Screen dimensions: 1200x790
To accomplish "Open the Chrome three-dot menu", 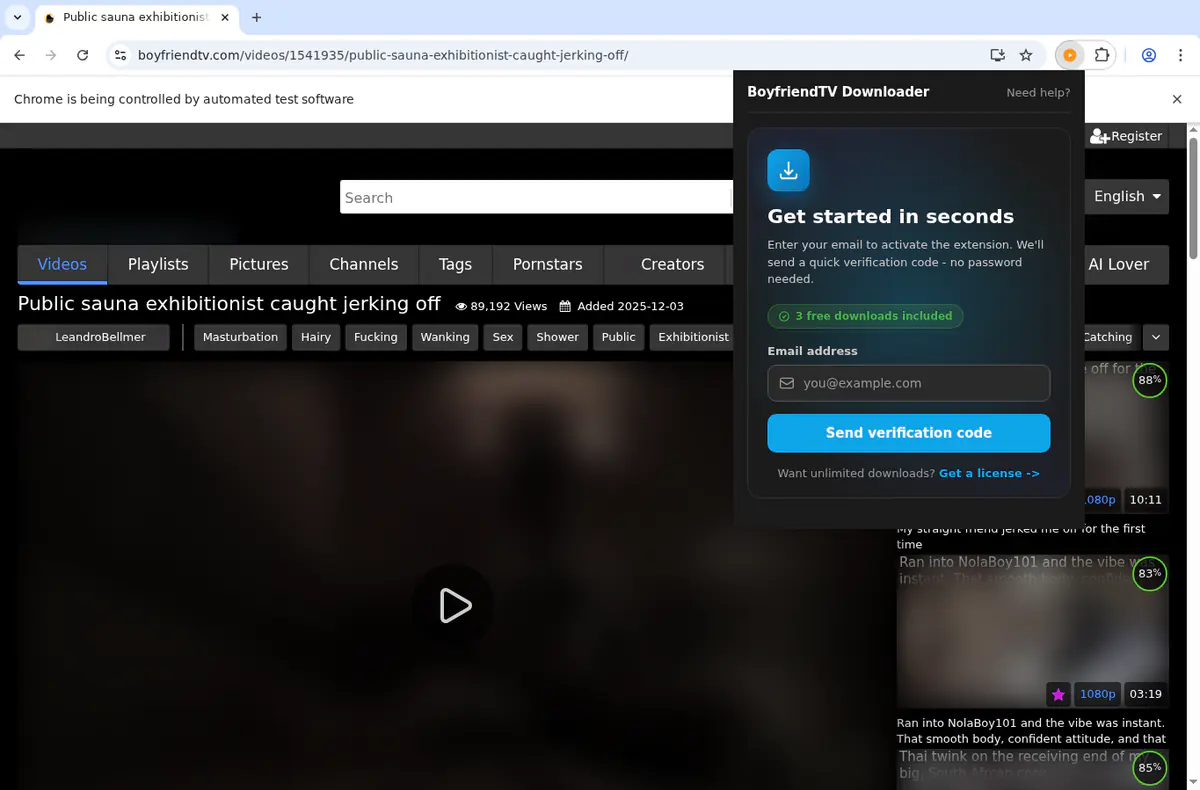I will pos(1180,55).
